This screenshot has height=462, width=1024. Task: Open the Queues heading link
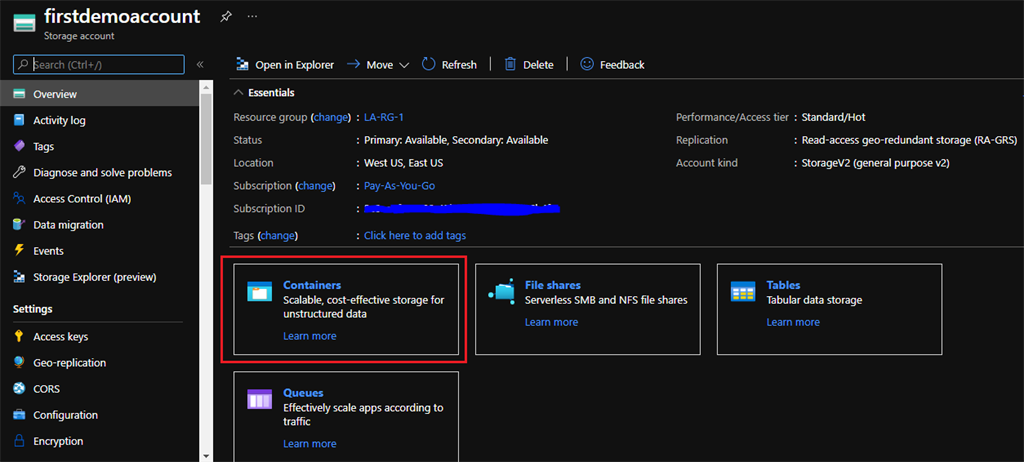pyautogui.click(x=303, y=393)
